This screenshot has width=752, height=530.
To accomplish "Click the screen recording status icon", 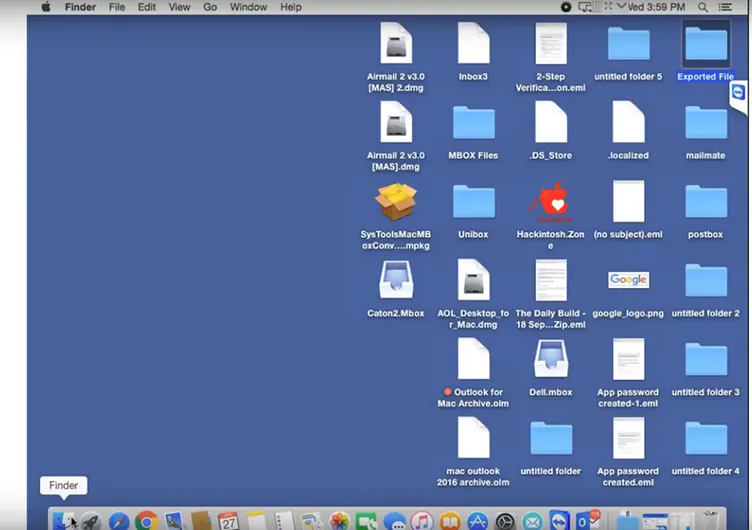I will pos(566,7).
